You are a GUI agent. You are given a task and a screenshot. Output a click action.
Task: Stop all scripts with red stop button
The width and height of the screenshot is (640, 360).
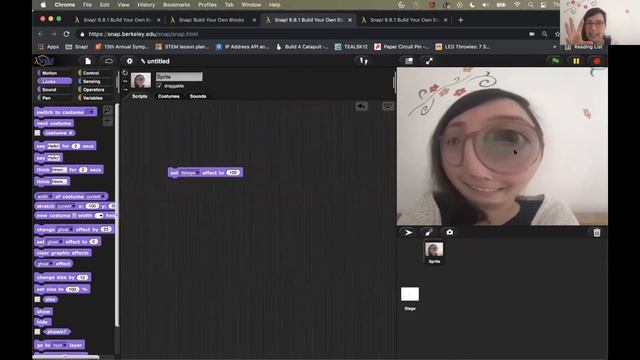point(597,61)
